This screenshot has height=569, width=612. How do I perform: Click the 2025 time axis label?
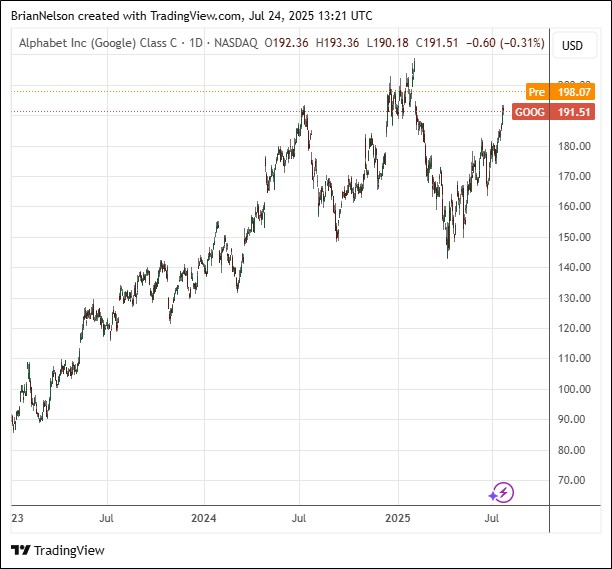click(398, 518)
